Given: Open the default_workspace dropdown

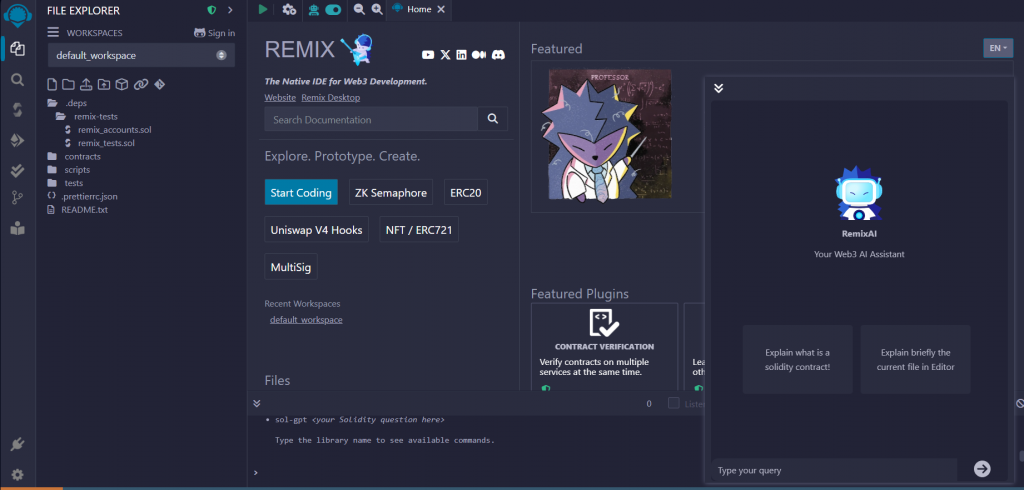Looking at the screenshot, I should [141, 56].
